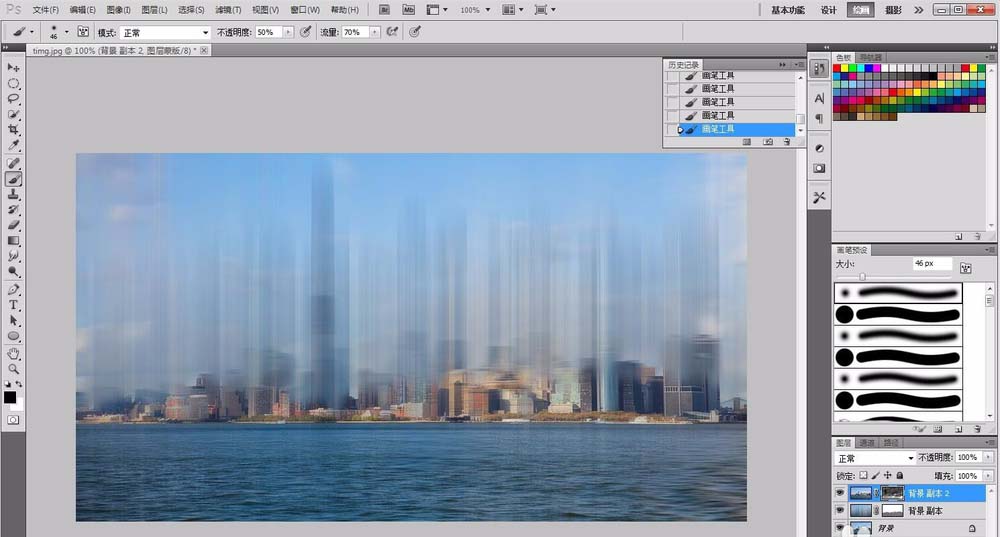1000x537 pixels.
Task: Select the Move tool in the toolbox
Action: click(x=14, y=68)
